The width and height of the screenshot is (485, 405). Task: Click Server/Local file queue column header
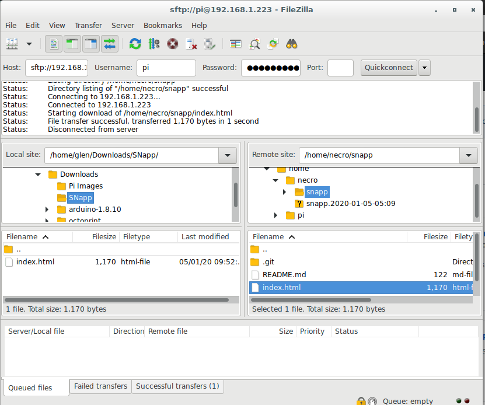57,331
